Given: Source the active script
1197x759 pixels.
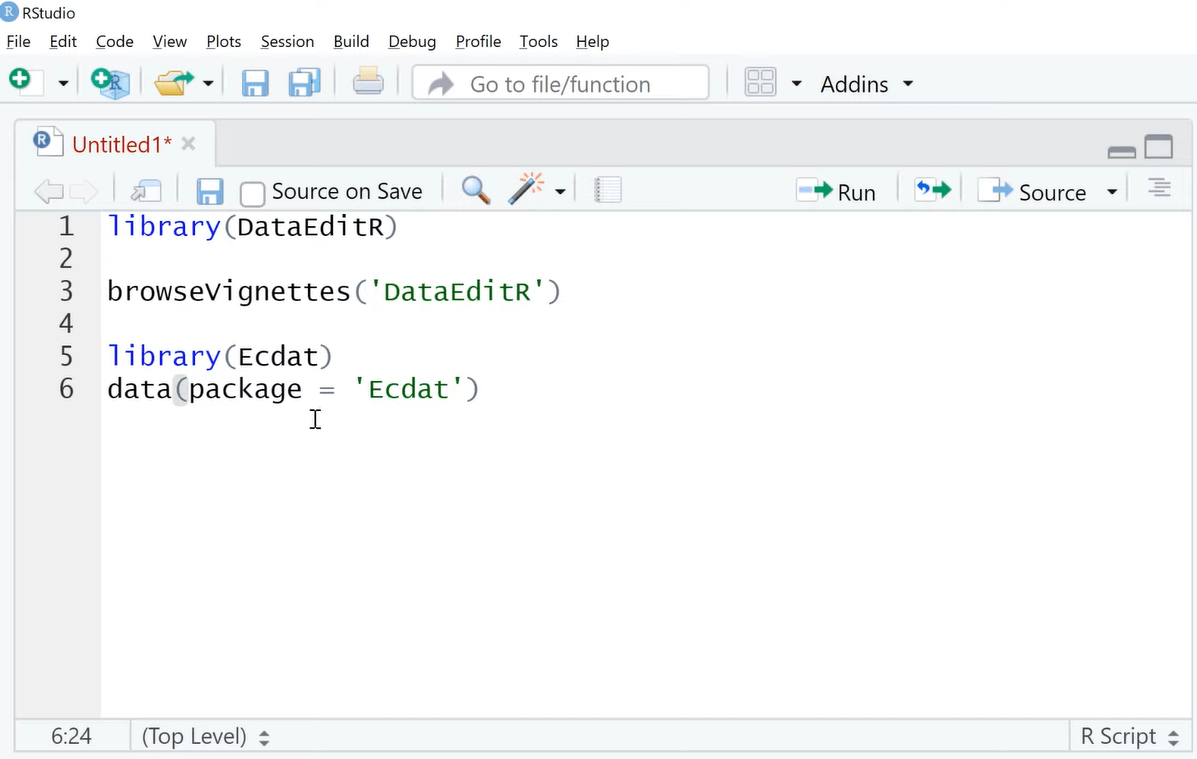Looking at the screenshot, I should [x=1032, y=192].
